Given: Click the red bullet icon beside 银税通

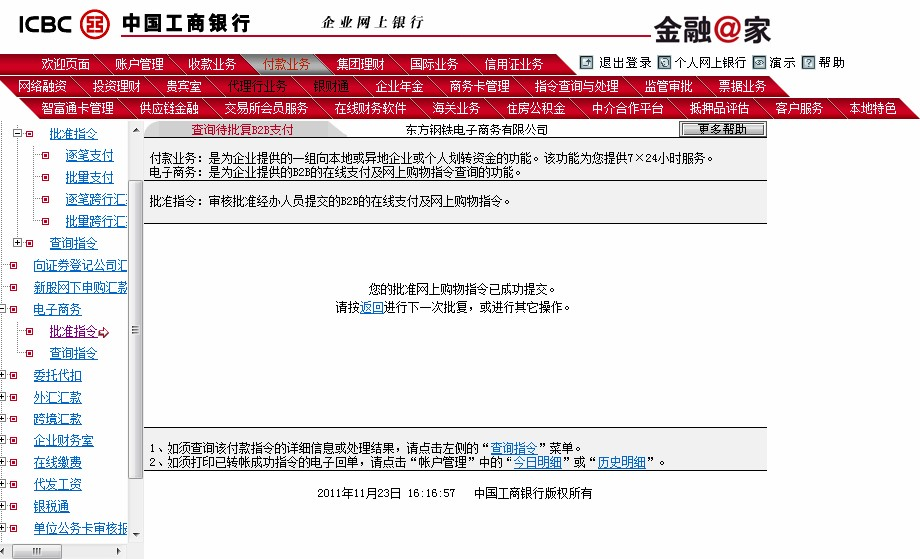Looking at the screenshot, I should [13, 506].
